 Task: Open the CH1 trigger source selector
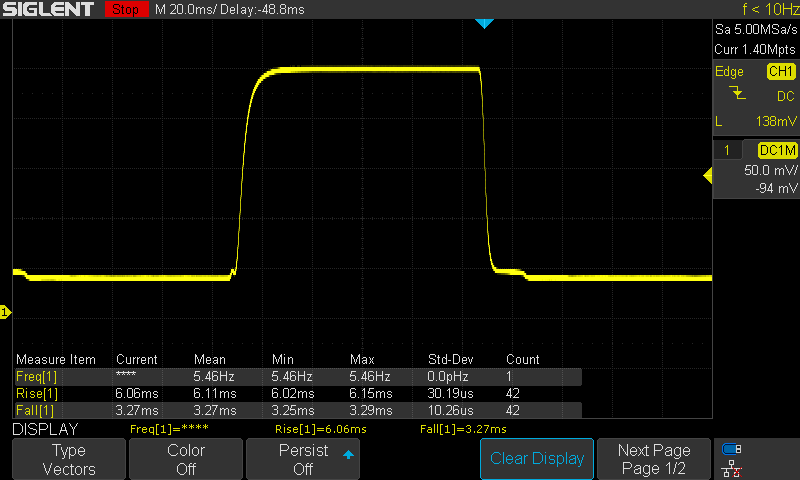pos(780,71)
